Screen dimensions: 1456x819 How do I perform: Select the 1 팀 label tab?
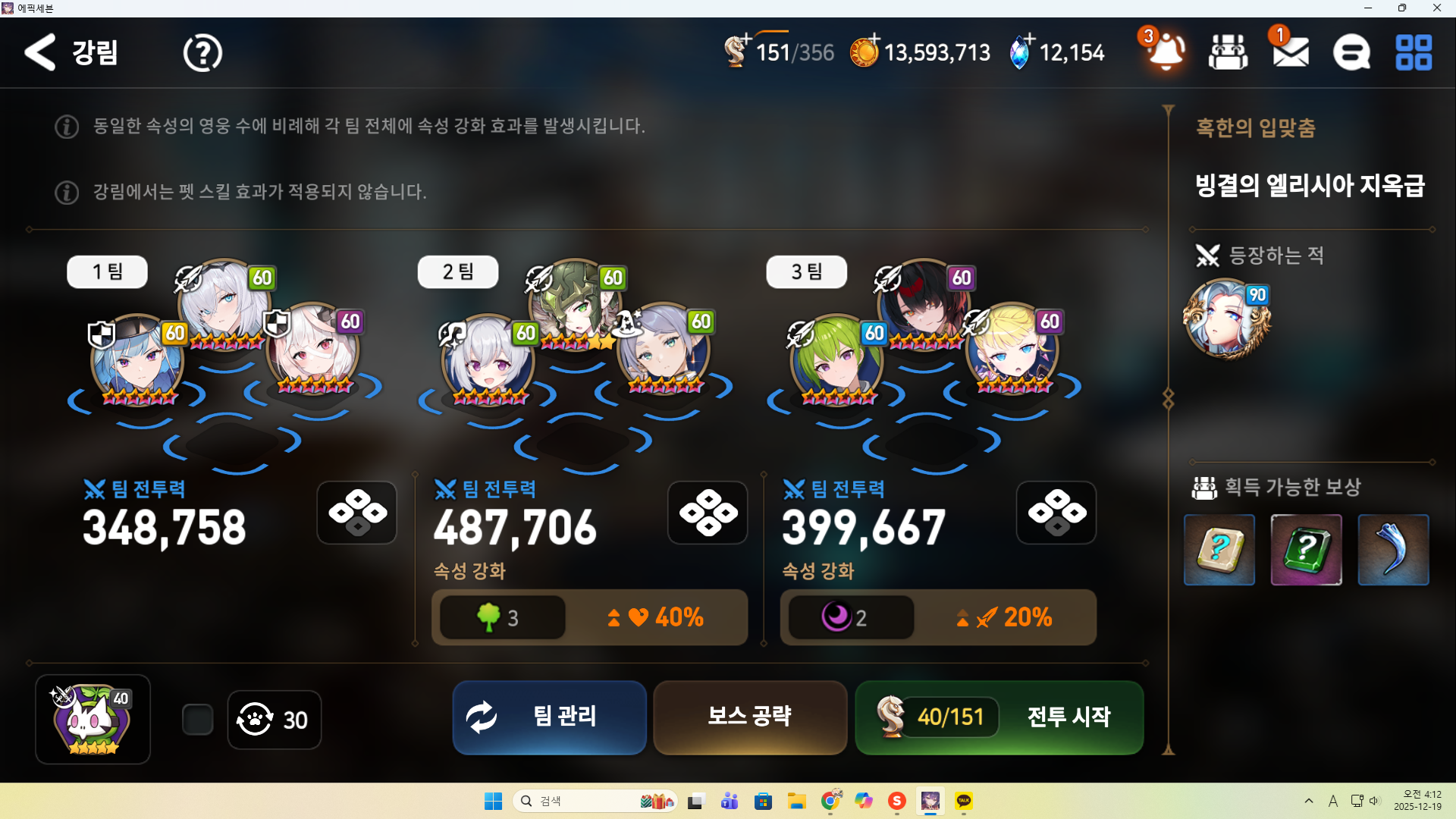108,272
